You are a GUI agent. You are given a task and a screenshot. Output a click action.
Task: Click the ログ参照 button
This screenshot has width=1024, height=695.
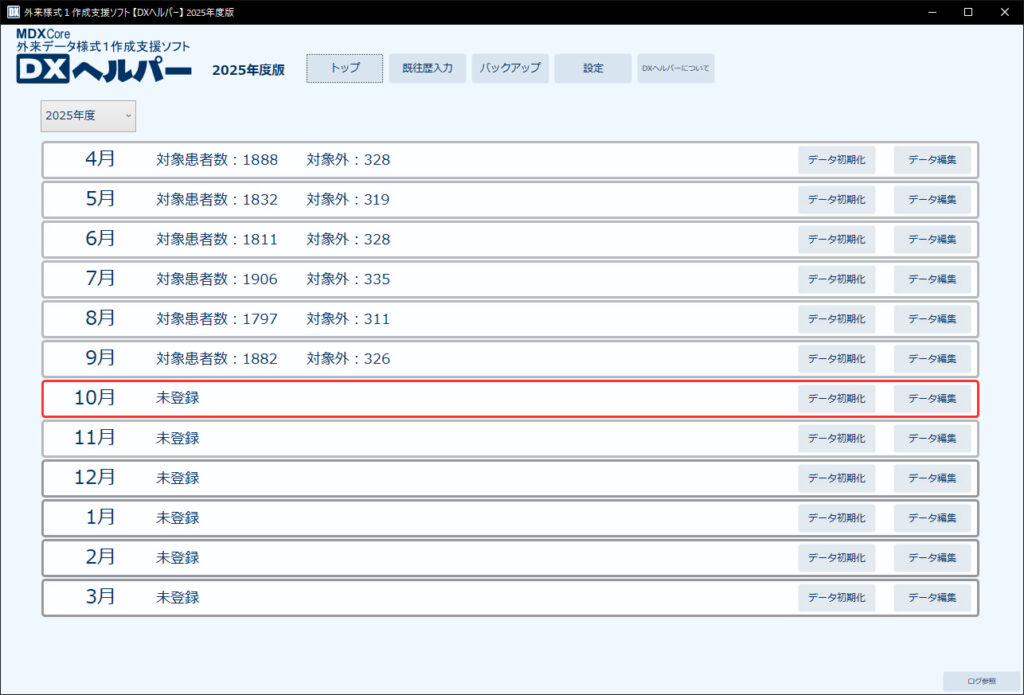click(980, 681)
